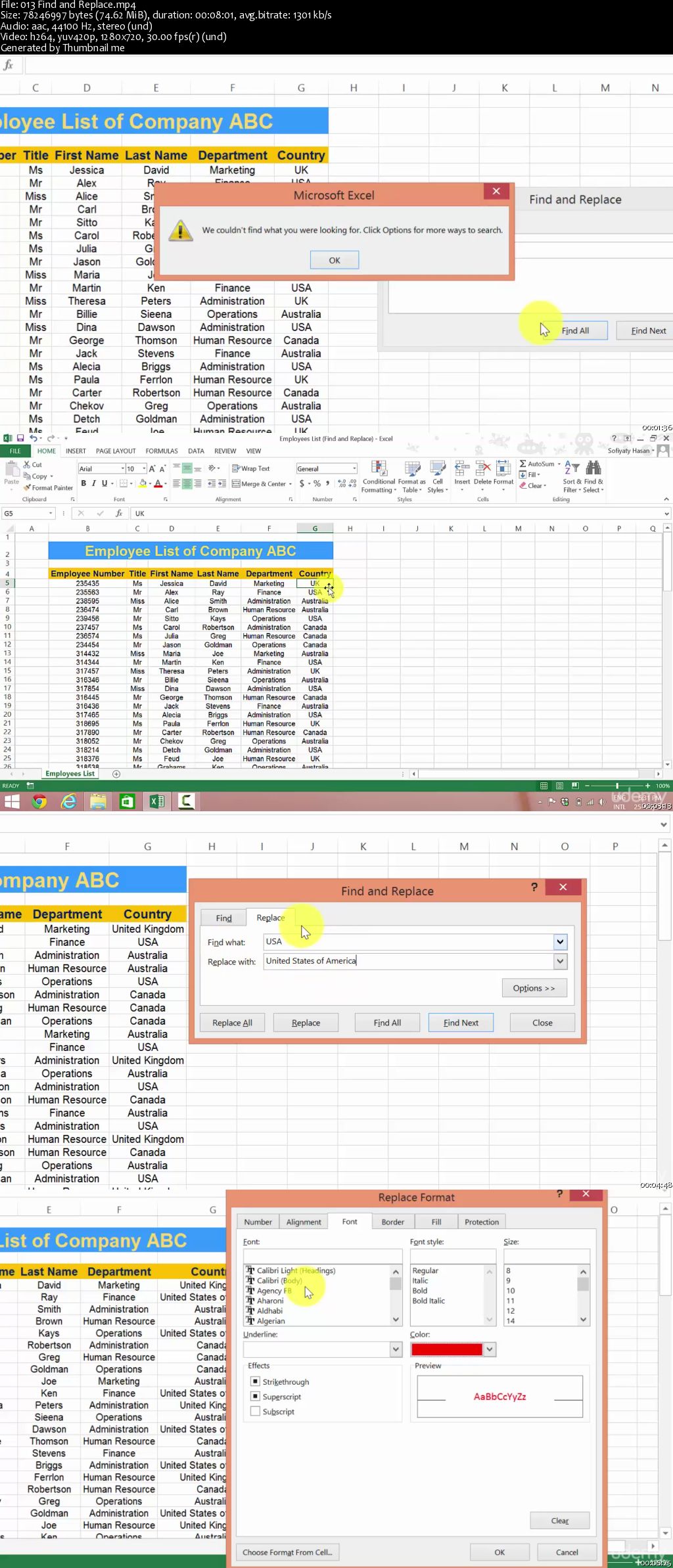This screenshot has height=1568, width=673.
Task: Adjust the zoom slider in status bar
Action: (616, 786)
